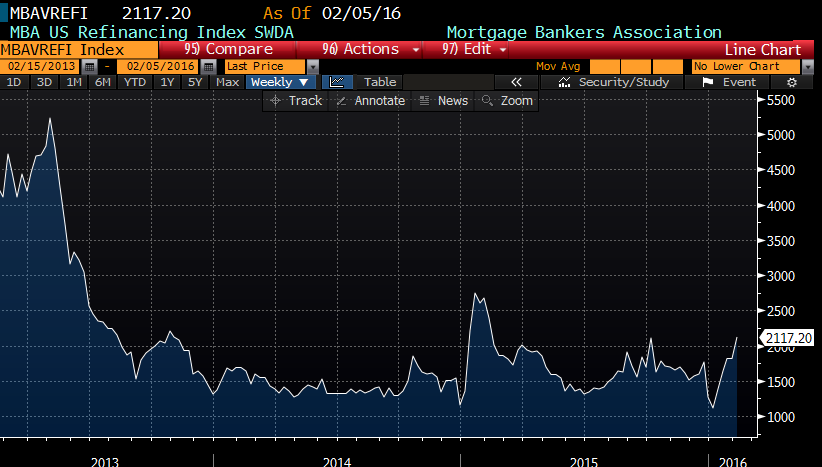Open the end date calendar picker
Viewport: 822px width, 467px height.
208,66
